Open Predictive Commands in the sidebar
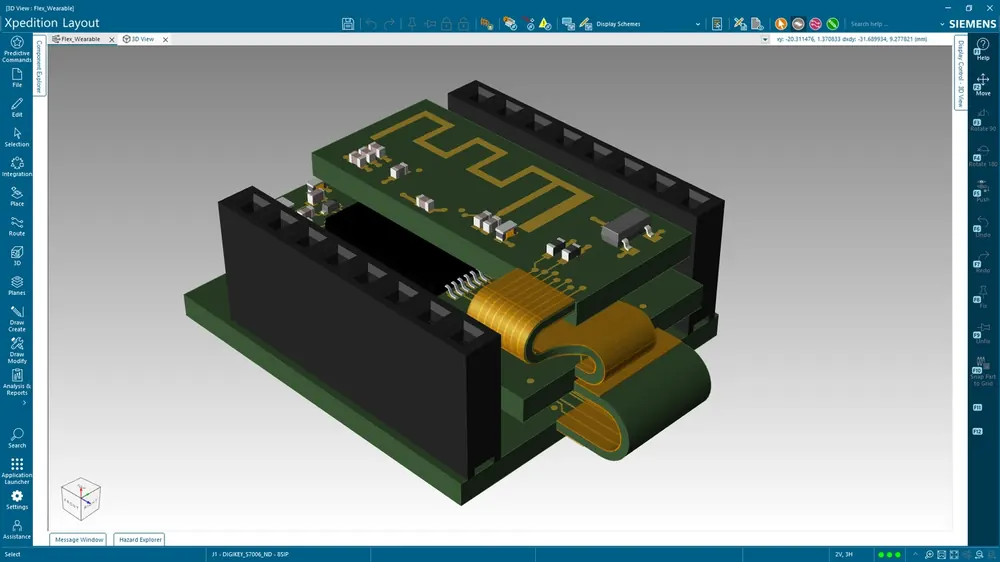This screenshot has width=1000, height=562. click(x=17, y=49)
